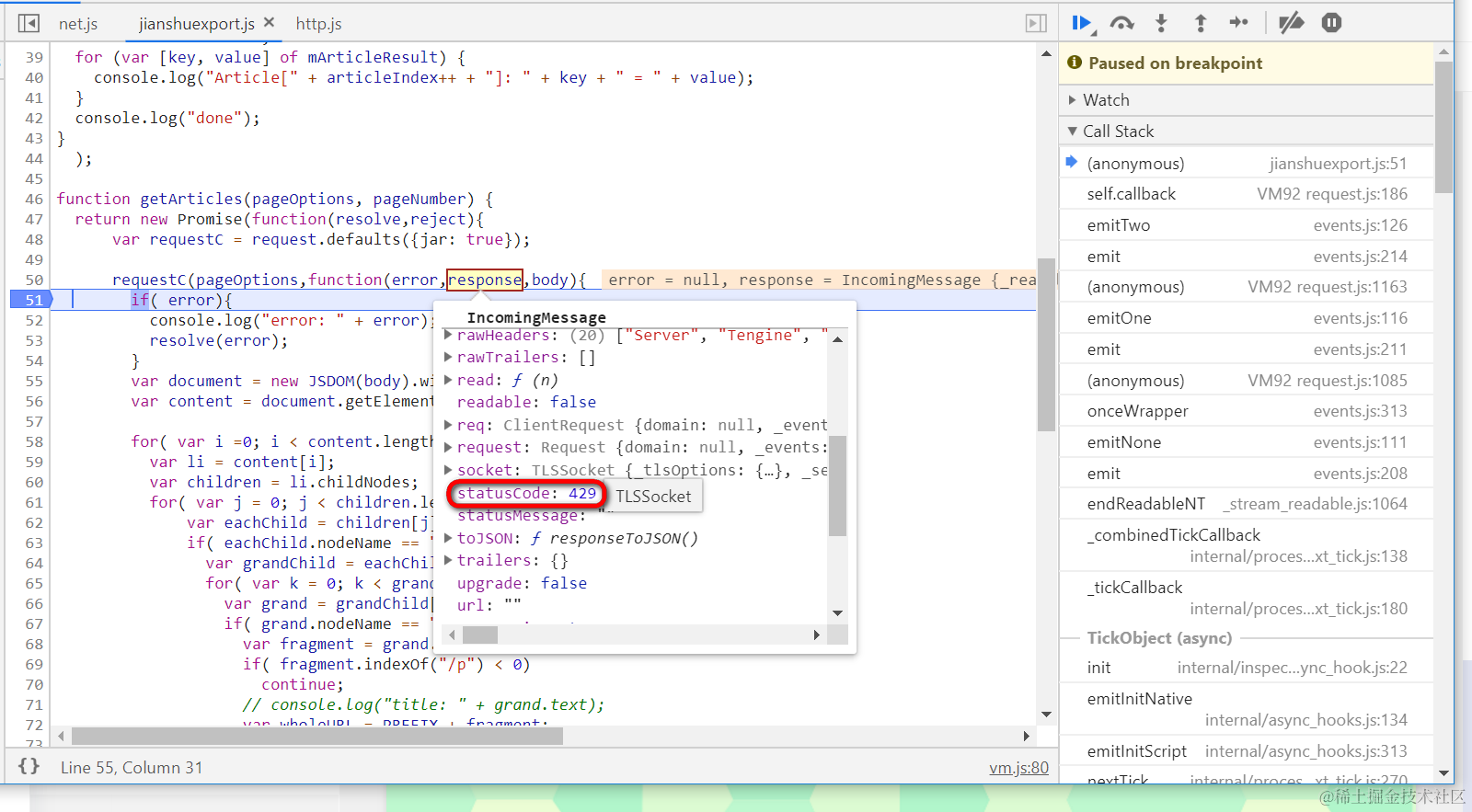Viewport: 1472px width, 812px height.
Task: Expand the read function property
Action: coord(449,380)
